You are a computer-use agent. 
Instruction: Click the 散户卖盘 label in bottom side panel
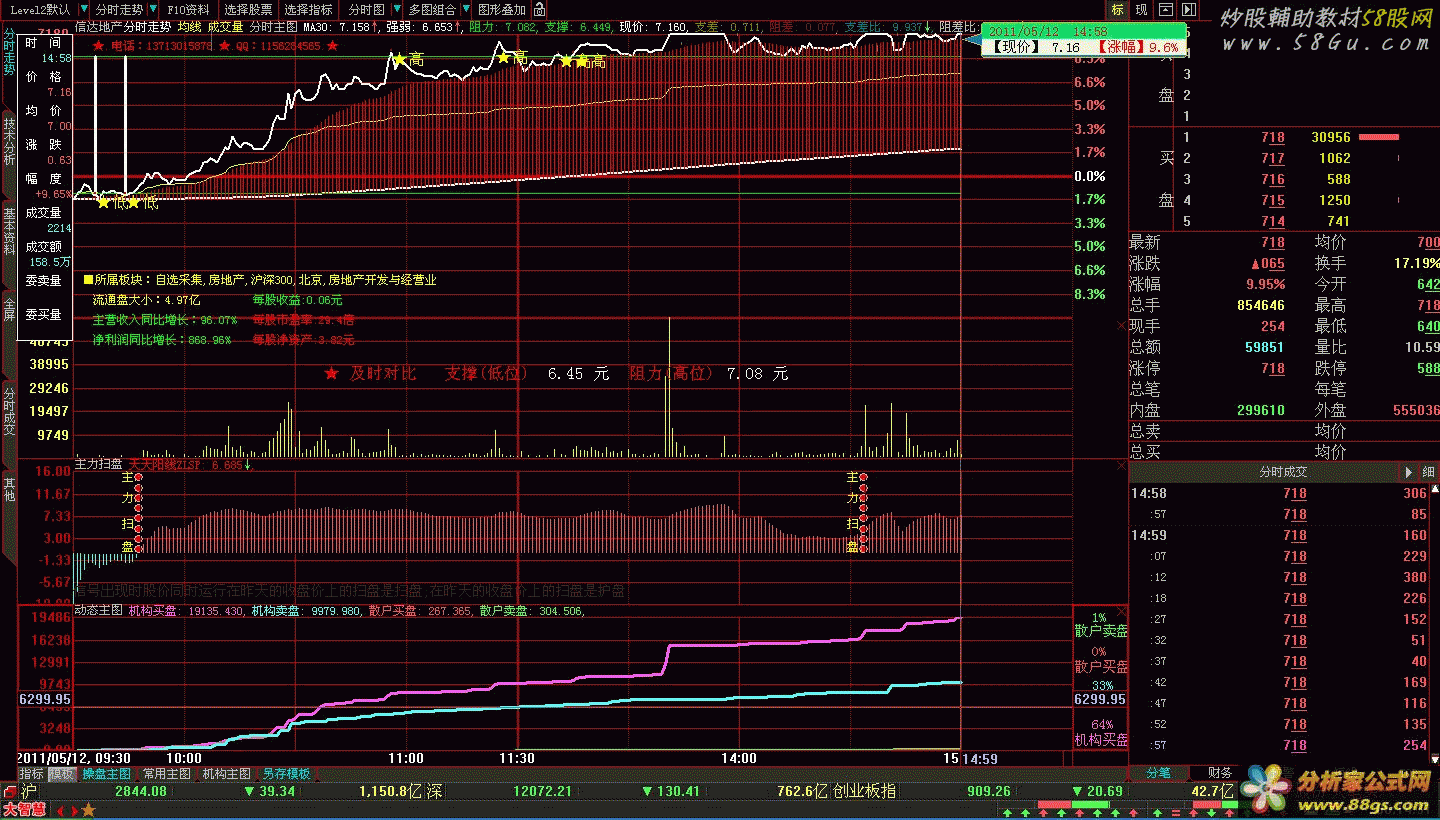pyautogui.click(x=1100, y=631)
